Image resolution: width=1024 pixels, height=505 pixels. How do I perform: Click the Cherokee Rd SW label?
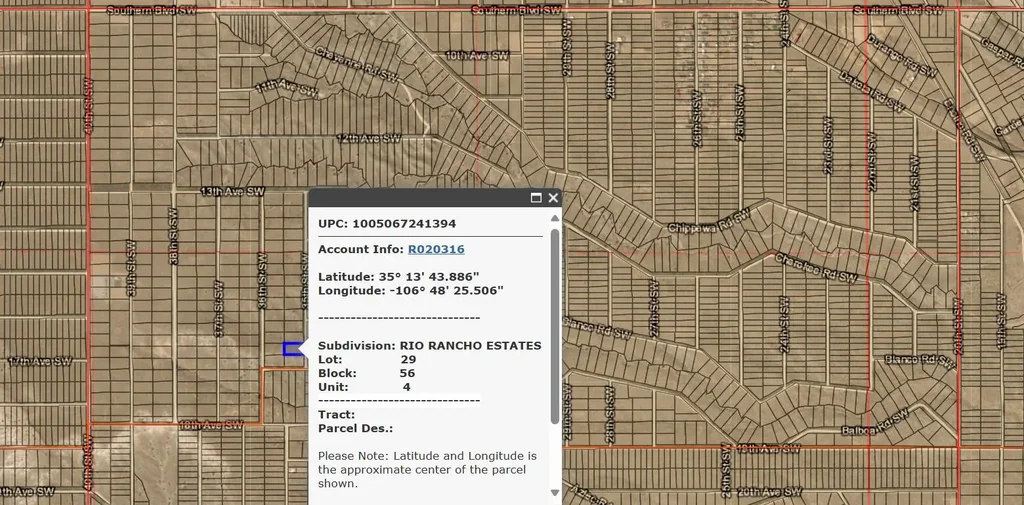[x=816, y=268]
